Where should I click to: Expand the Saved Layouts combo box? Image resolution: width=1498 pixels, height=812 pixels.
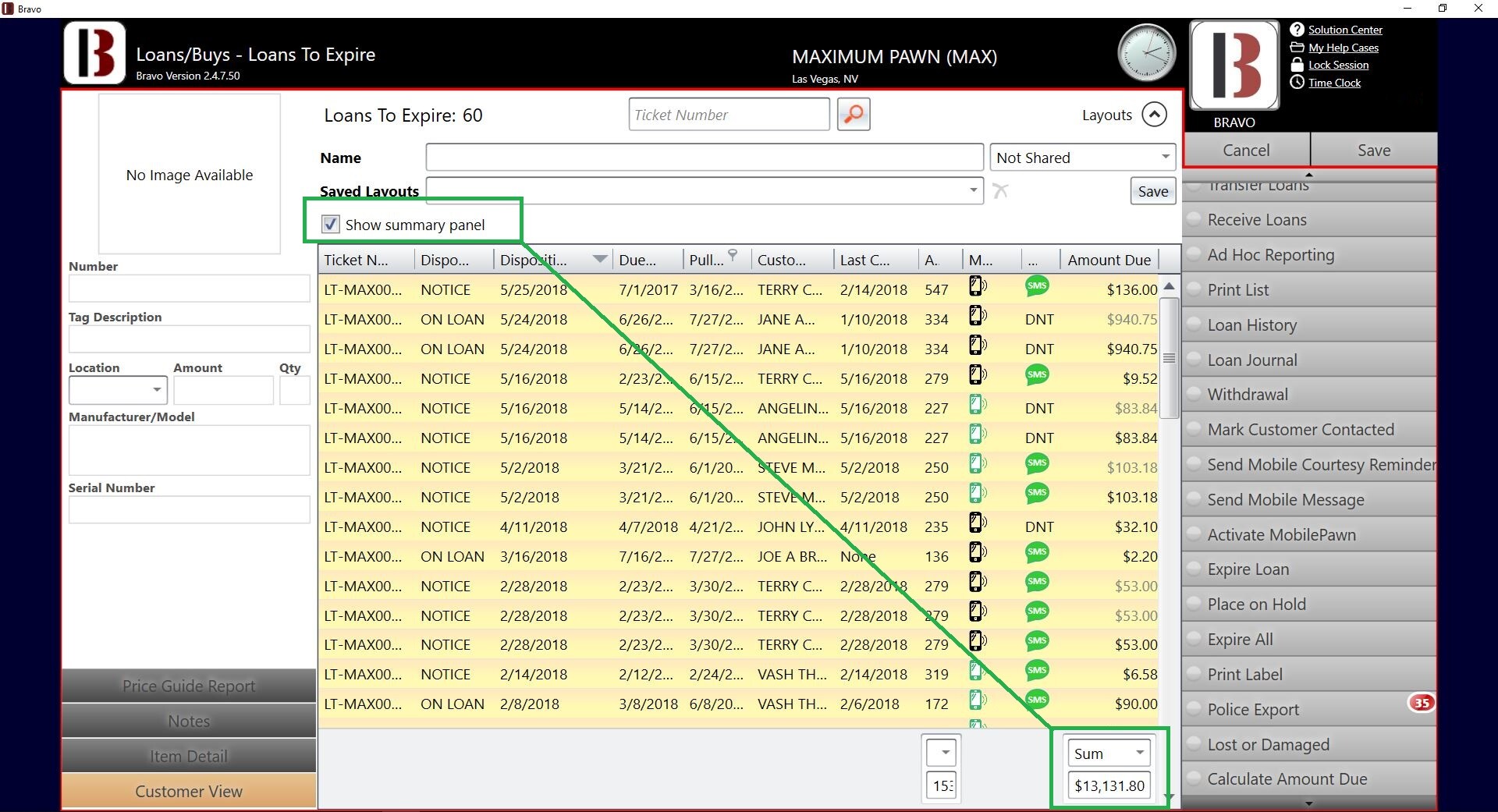[973, 190]
